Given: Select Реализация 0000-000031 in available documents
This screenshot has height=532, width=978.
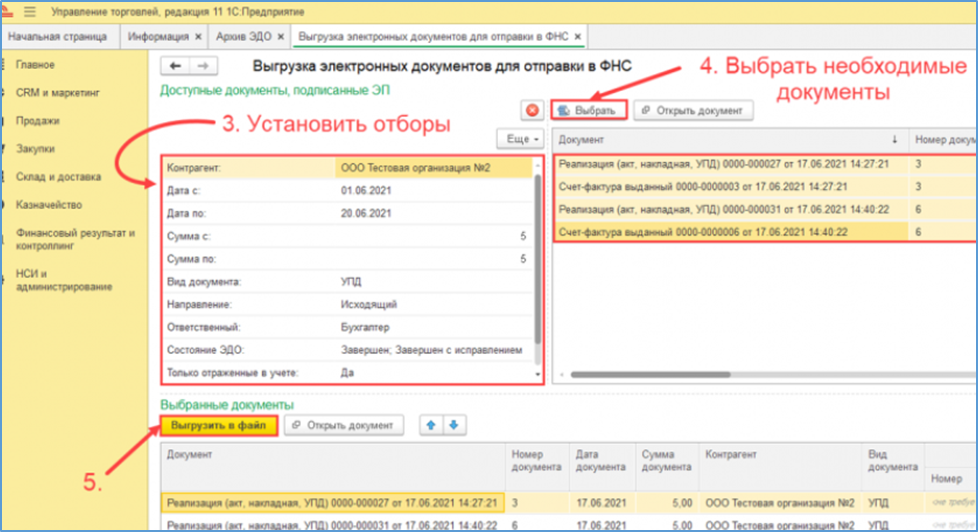Looking at the screenshot, I should (x=724, y=209).
